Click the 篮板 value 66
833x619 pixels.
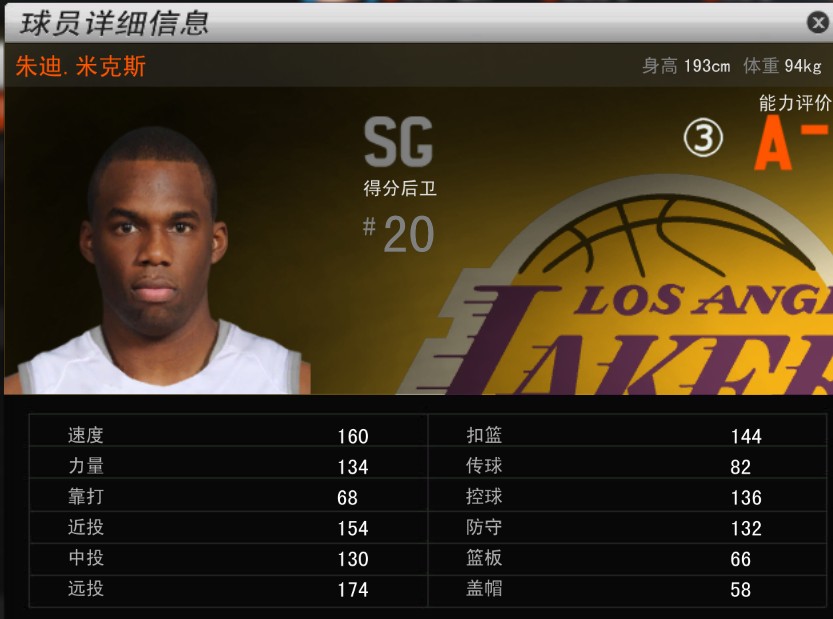[x=740, y=559]
